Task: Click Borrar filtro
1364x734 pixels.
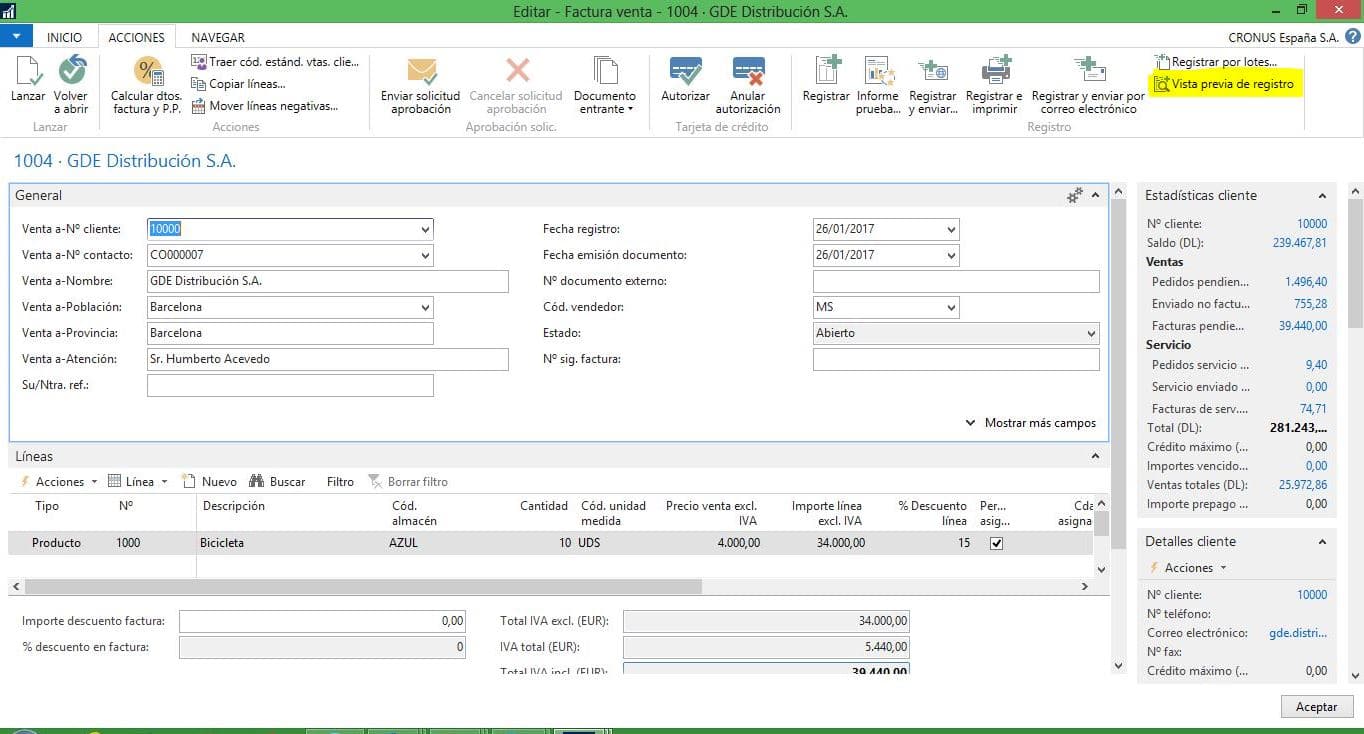Action: (408, 481)
